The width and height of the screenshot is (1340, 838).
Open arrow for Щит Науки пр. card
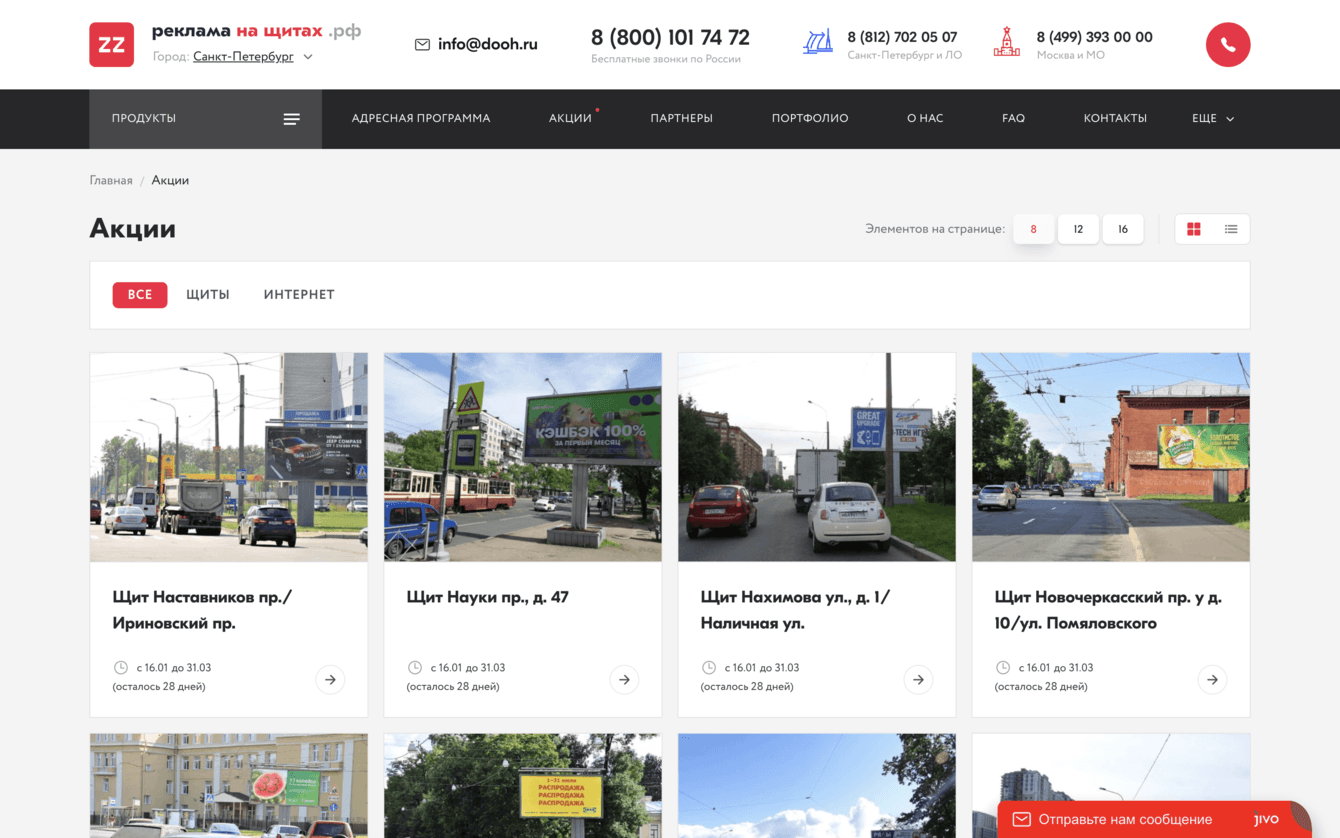(x=624, y=680)
